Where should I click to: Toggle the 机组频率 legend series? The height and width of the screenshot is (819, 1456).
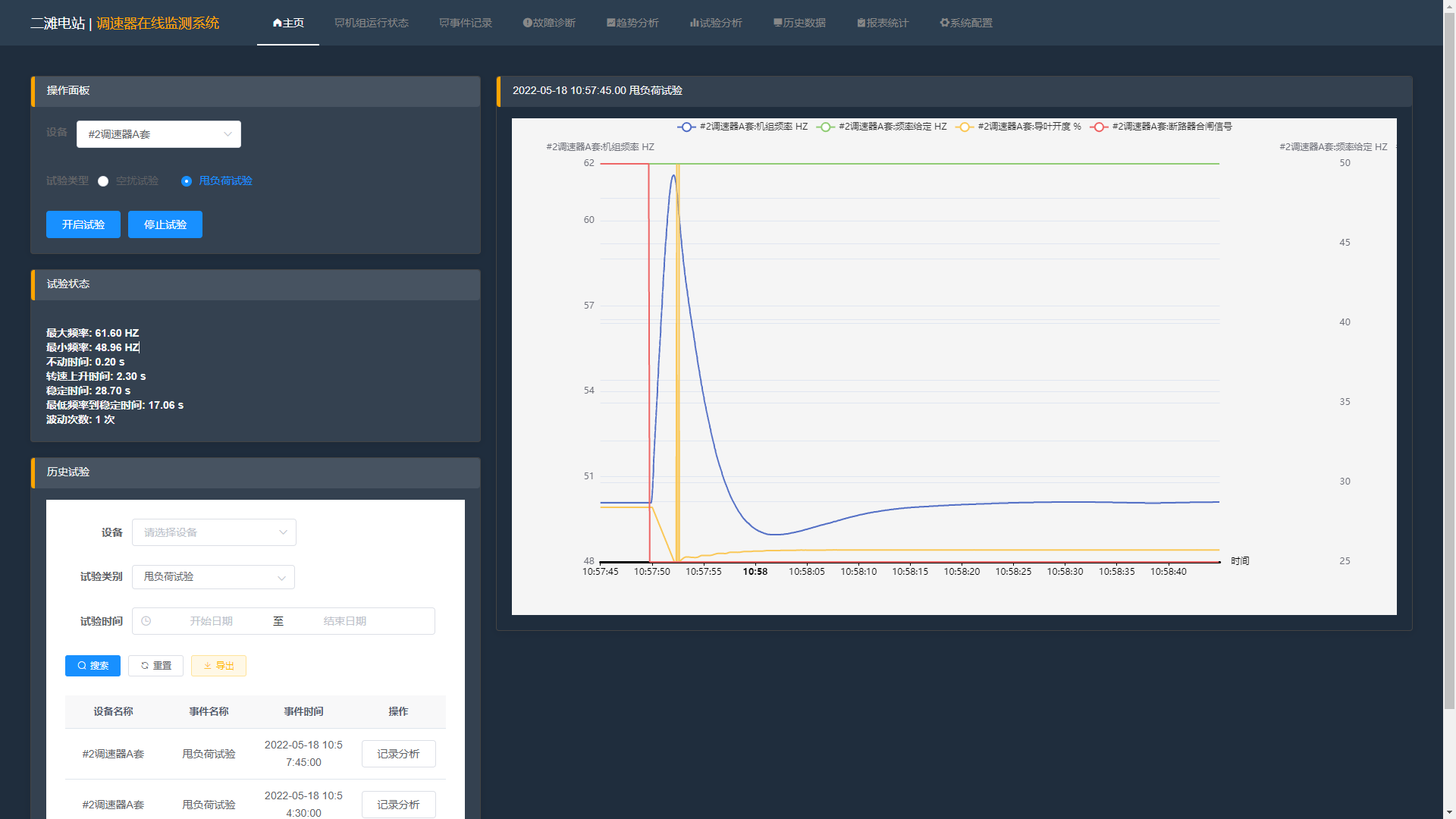pos(686,127)
